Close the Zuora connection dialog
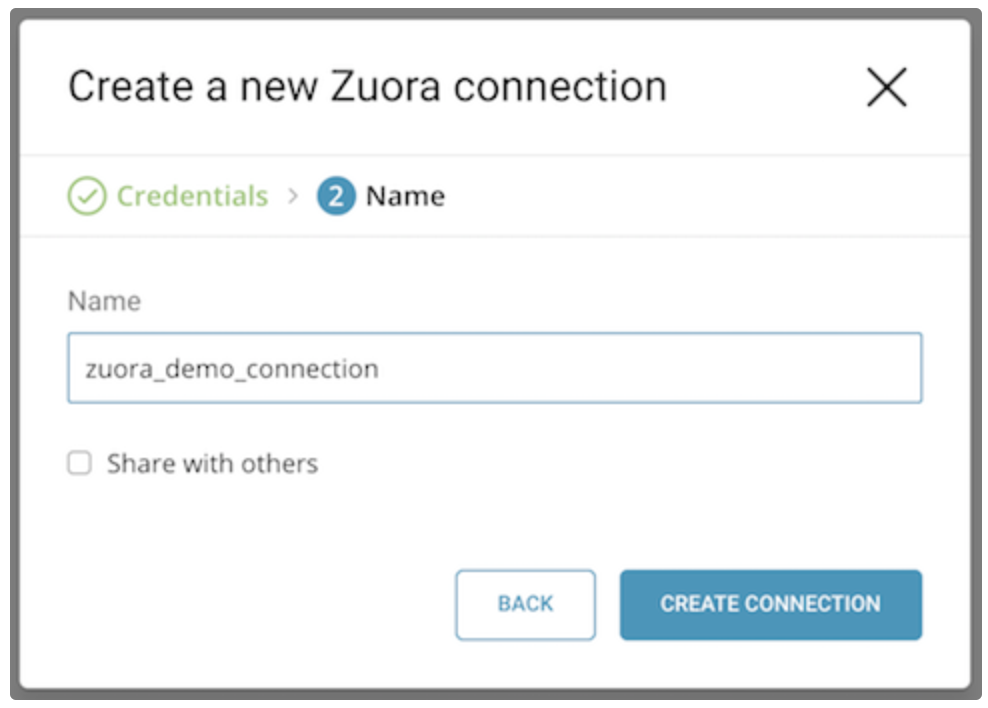Screen dimensions: 988x708 click(x=886, y=88)
